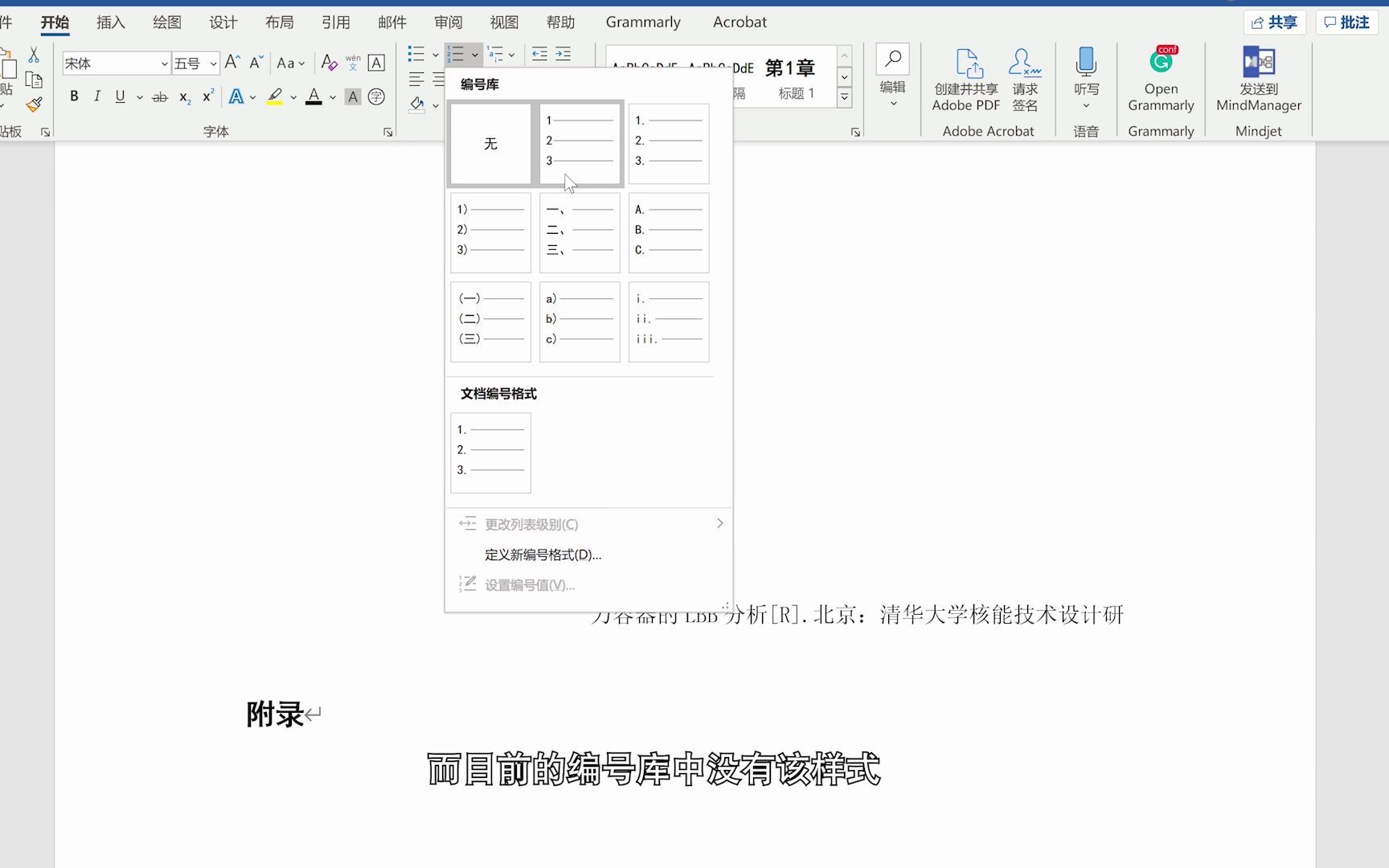
Task: Switch to the 引用 tab
Action: coord(336,23)
